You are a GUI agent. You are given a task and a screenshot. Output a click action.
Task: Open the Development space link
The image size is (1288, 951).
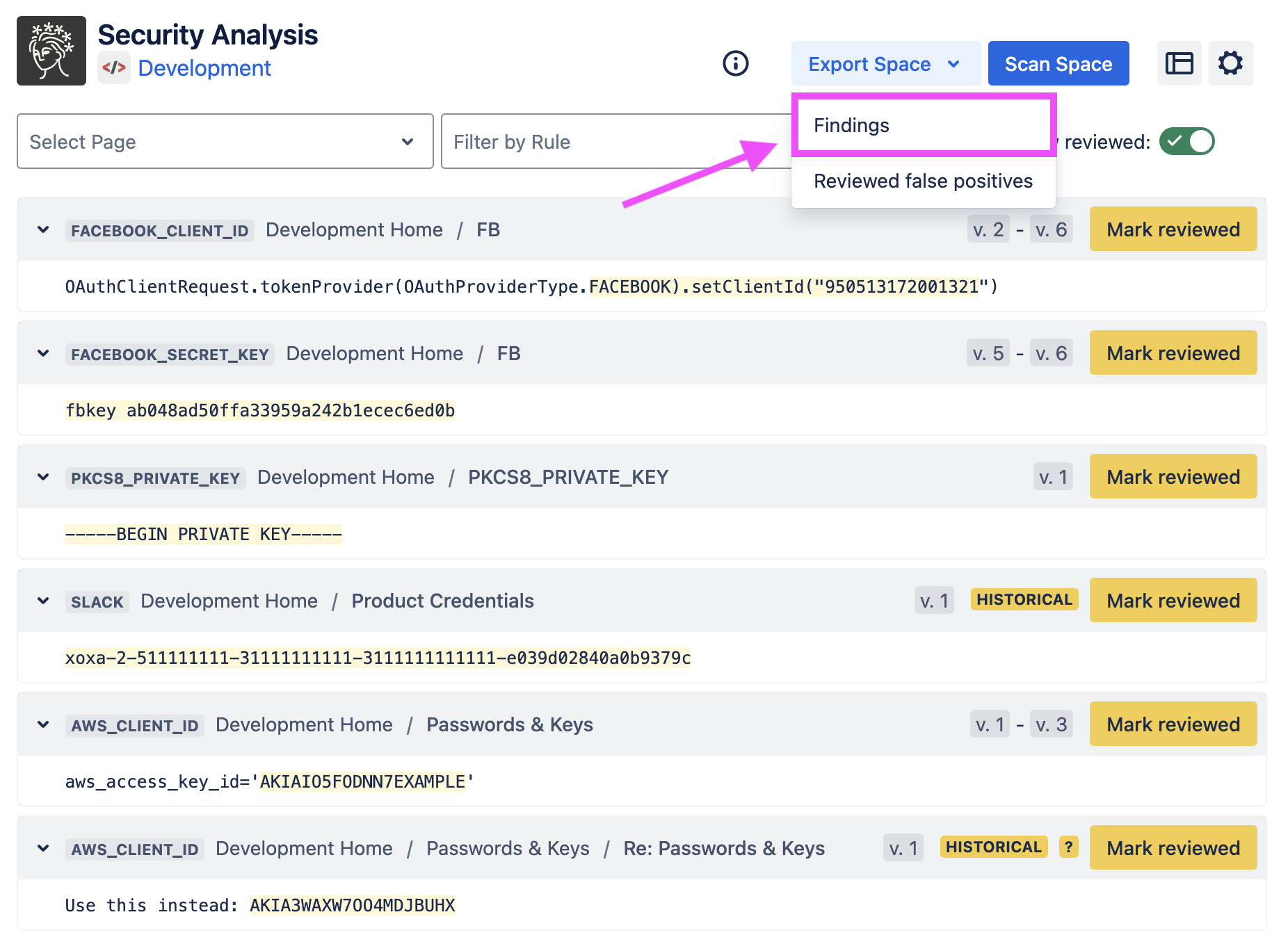click(x=204, y=68)
